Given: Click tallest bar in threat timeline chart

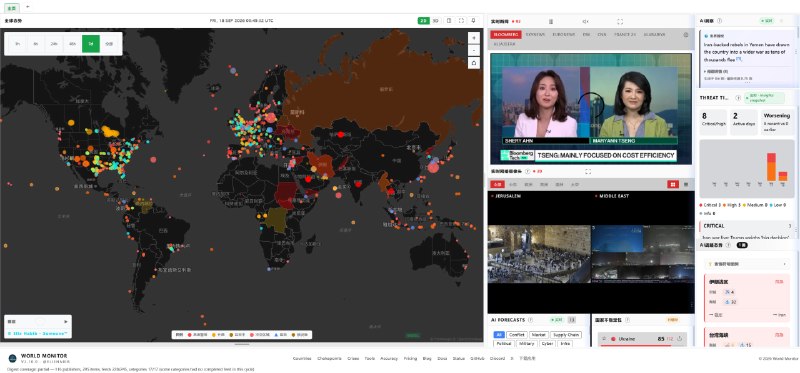Looking at the screenshot, I should point(771,167).
